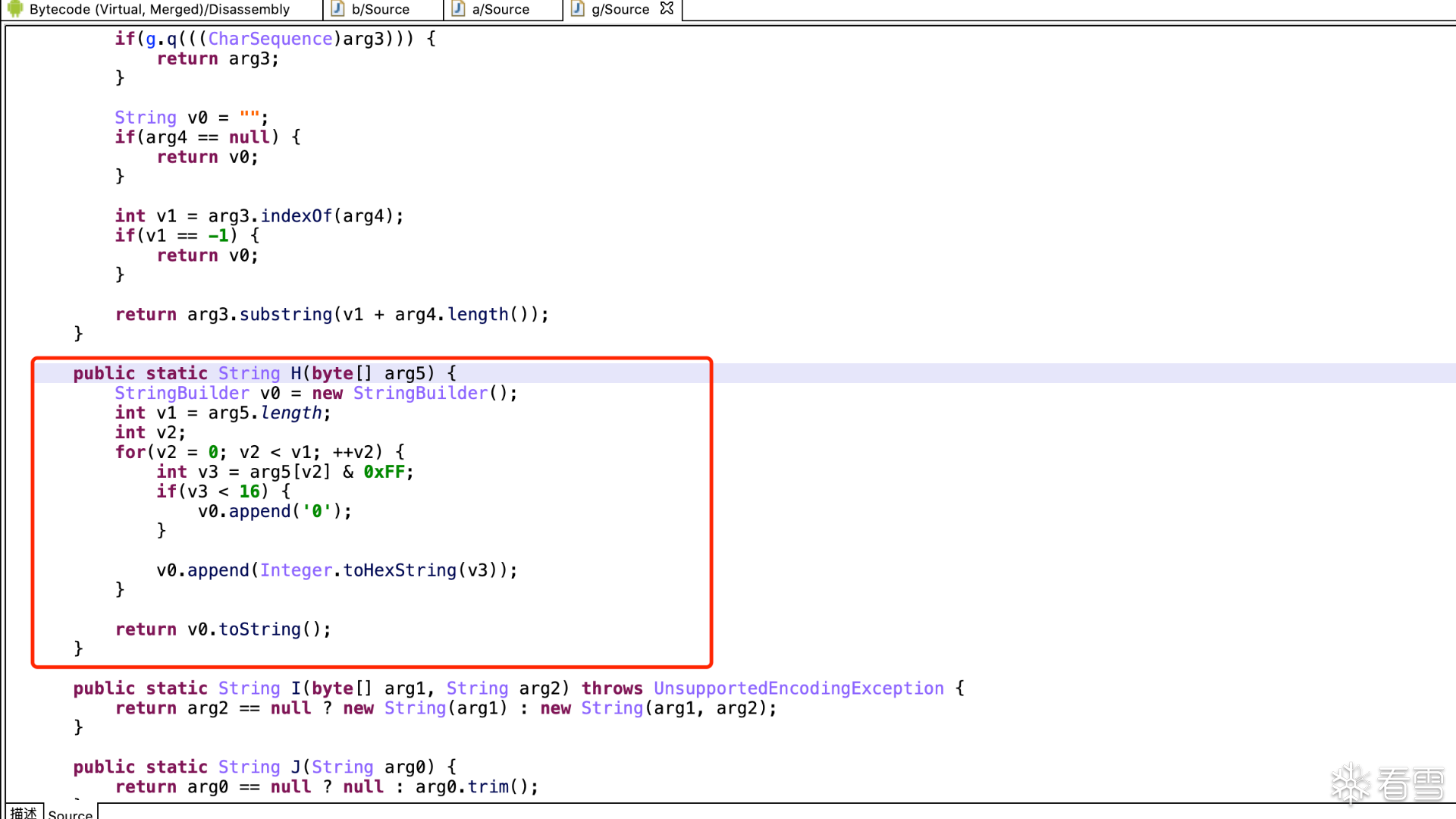1456x819 pixels.
Task: Switch to the Bytecode Disassembly tab label
Action: pos(159,9)
